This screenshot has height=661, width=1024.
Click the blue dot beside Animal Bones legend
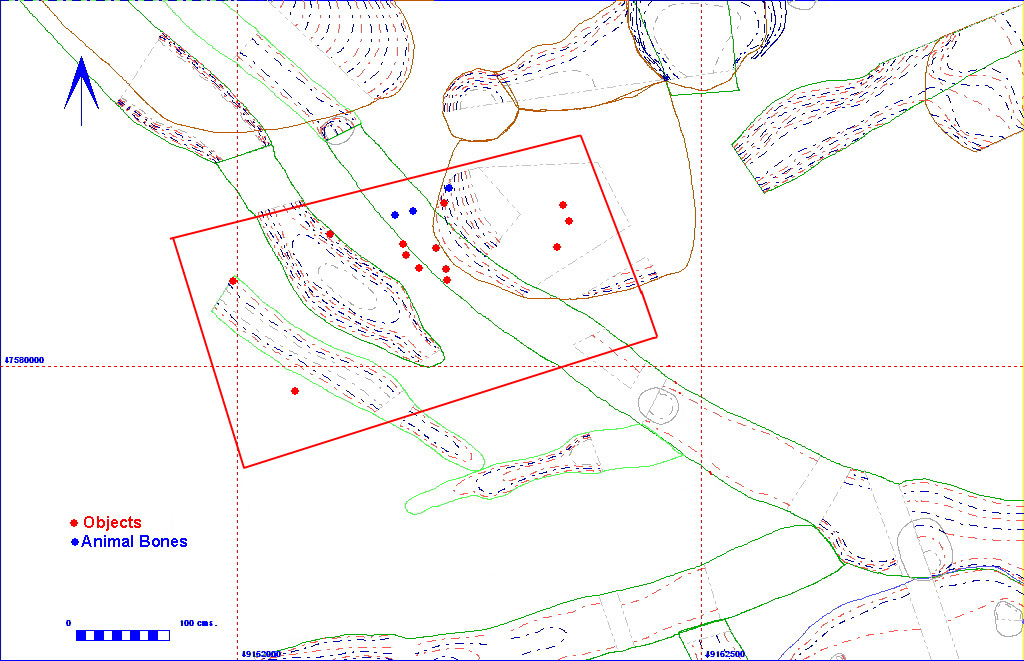[x=74, y=543]
